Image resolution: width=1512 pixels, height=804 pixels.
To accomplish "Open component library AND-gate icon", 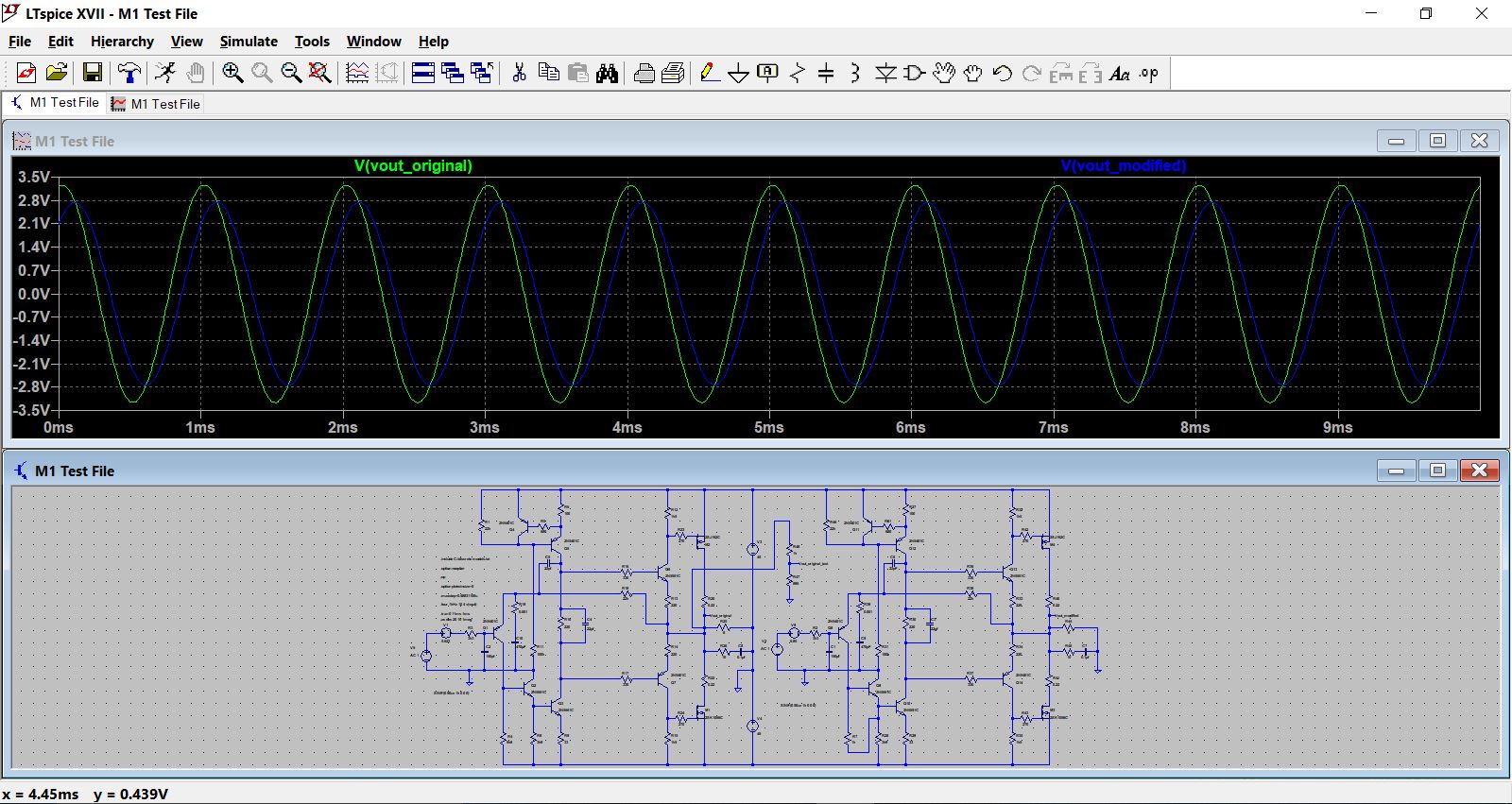I will point(915,73).
